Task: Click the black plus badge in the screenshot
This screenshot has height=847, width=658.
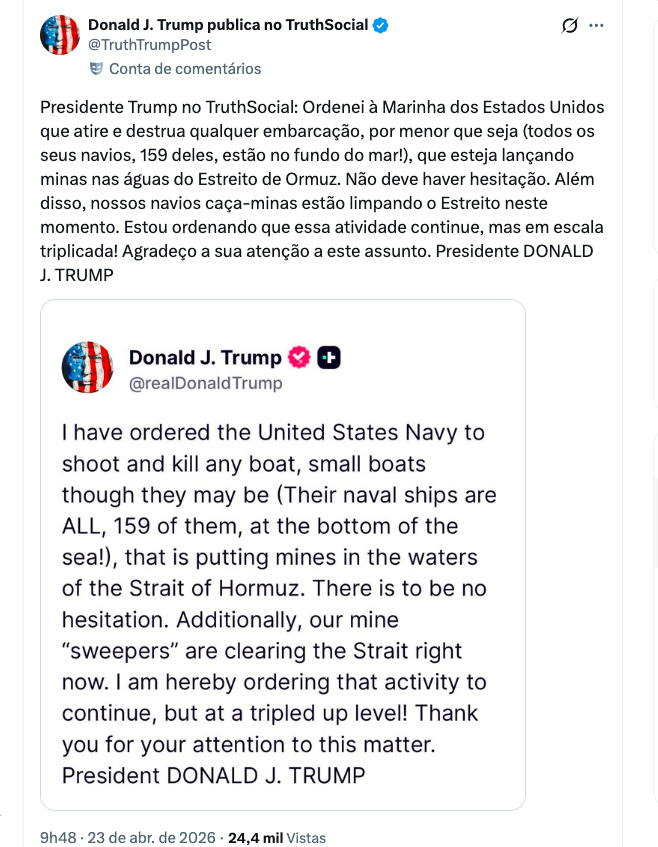Action: point(329,358)
